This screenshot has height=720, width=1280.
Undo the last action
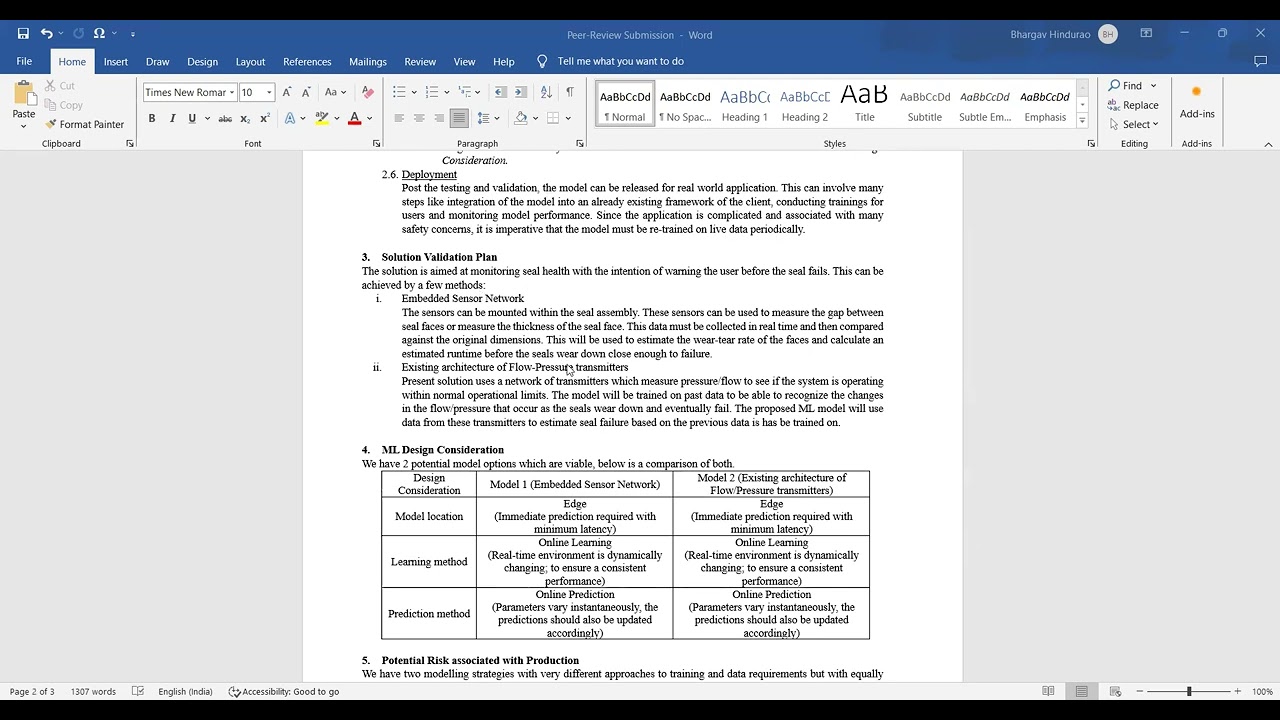click(46, 34)
